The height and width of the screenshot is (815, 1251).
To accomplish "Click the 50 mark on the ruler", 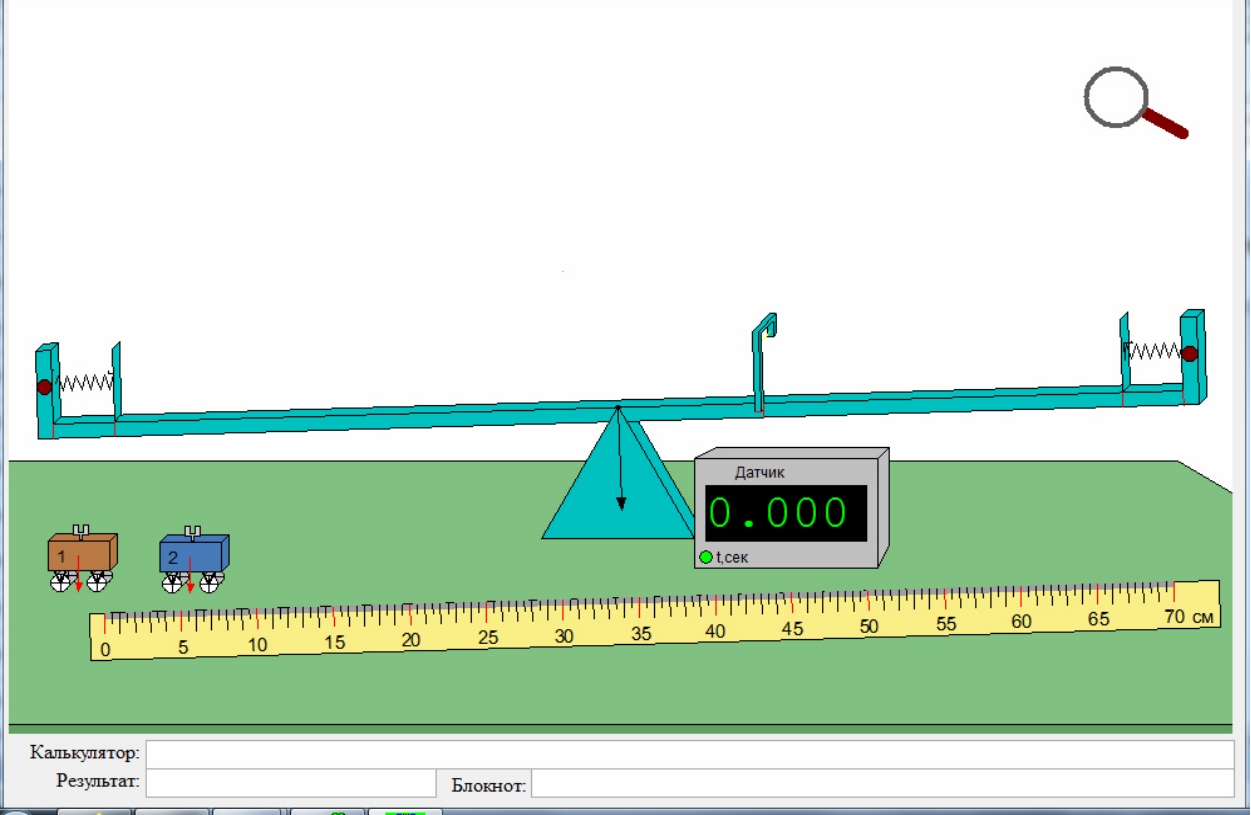I will (x=869, y=626).
